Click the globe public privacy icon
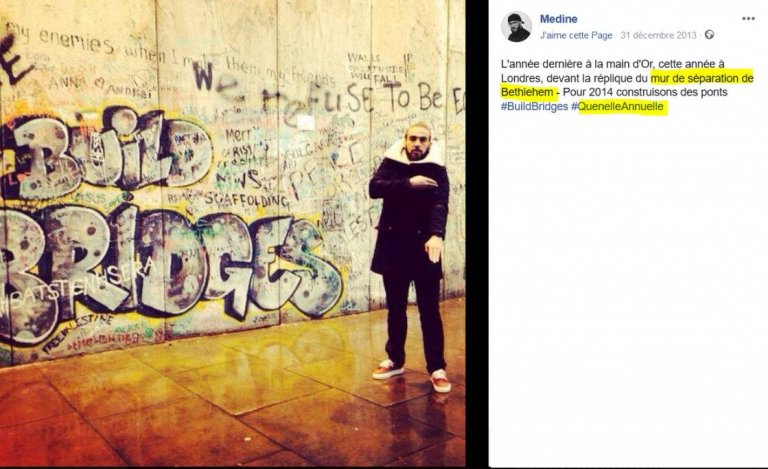 tap(709, 35)
